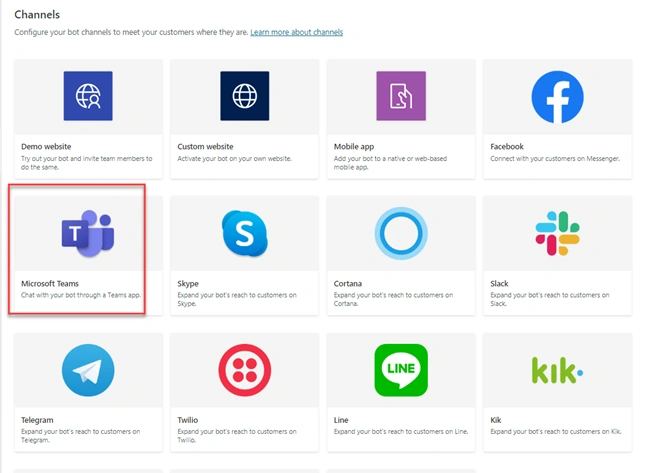650x473 pixels.
Task: Click 'Expand your bot's reach to customers on Kik' text
Action: [x=556, y=432]
